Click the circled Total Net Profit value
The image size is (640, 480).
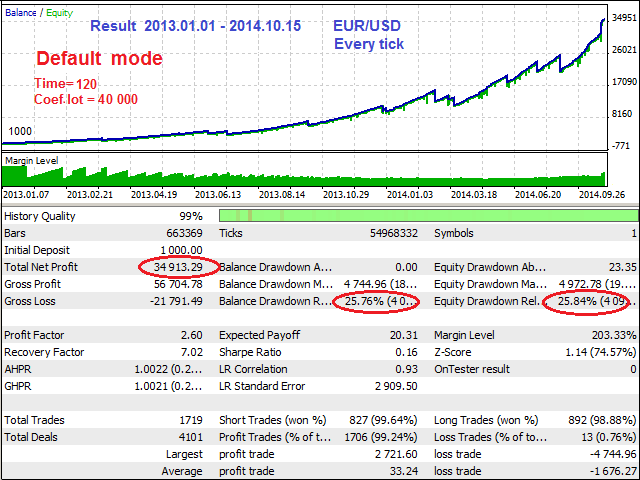pos(179,267)
